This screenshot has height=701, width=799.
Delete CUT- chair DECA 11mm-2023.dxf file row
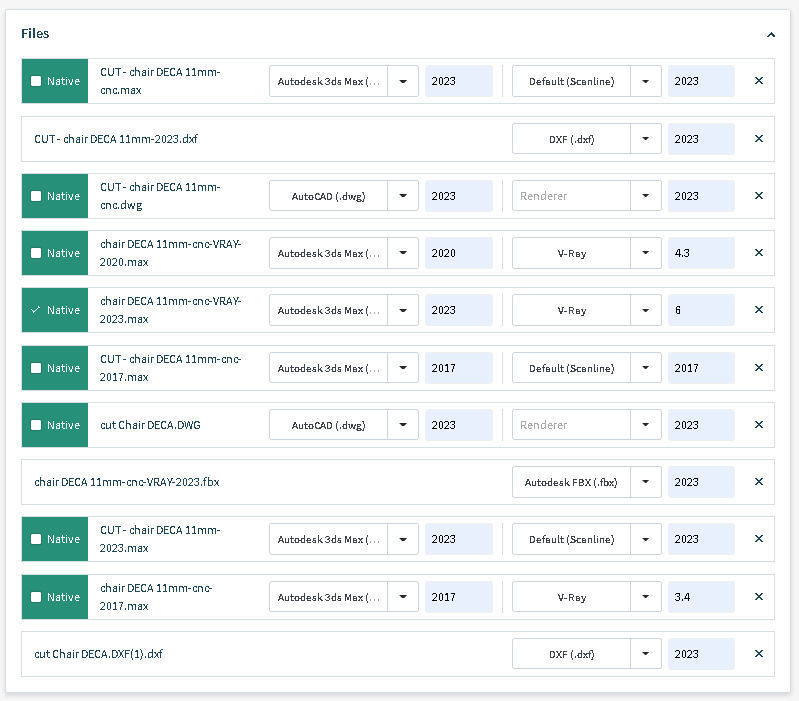(x=758, y=139)
